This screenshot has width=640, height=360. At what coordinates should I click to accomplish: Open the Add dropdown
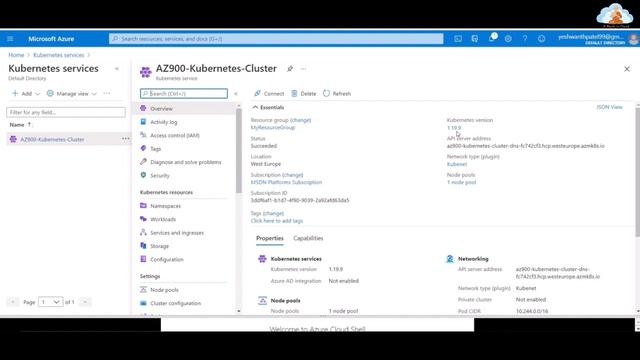click(x=26, y=93)
